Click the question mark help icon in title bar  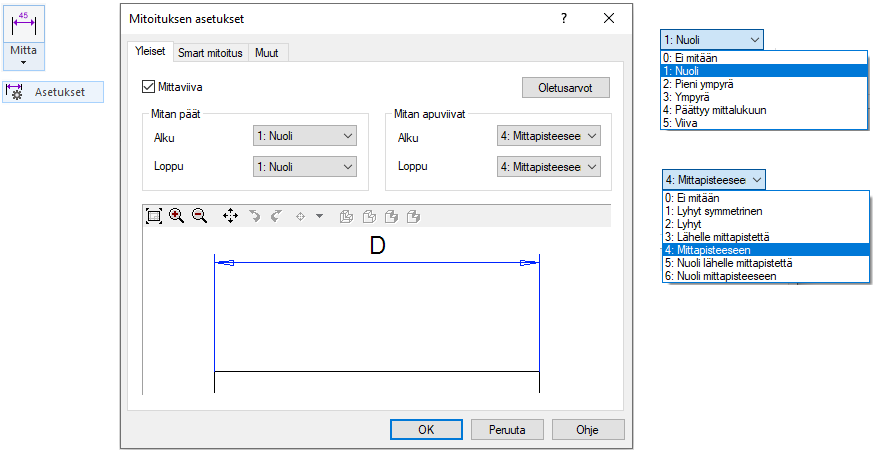tap(564, 19)
